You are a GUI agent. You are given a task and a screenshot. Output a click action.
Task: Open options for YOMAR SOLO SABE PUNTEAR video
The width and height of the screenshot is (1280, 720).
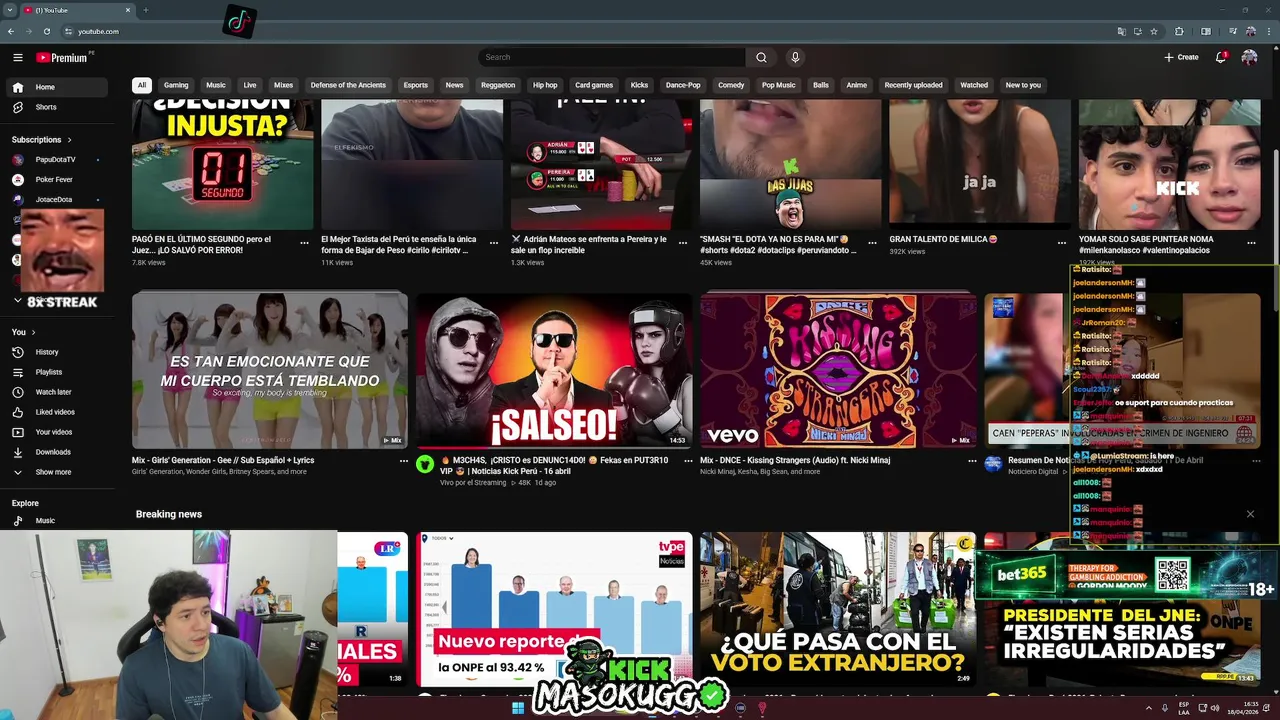(x=1251, y=242)
